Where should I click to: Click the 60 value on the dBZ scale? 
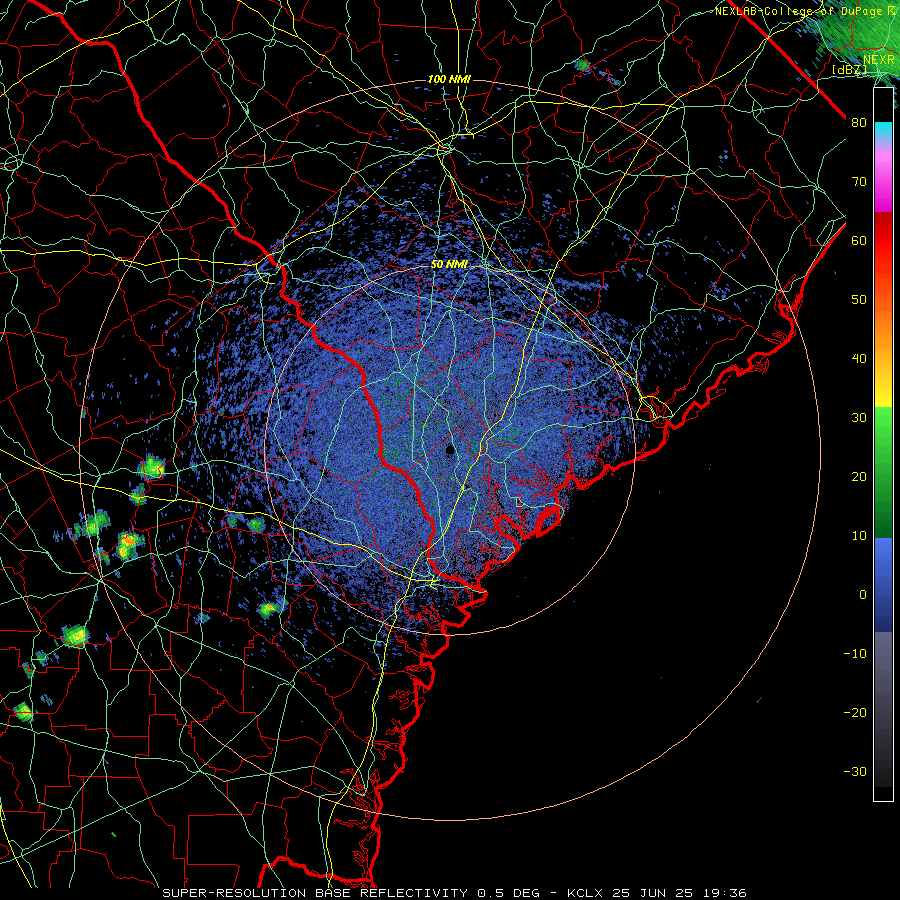coord(859,240)
